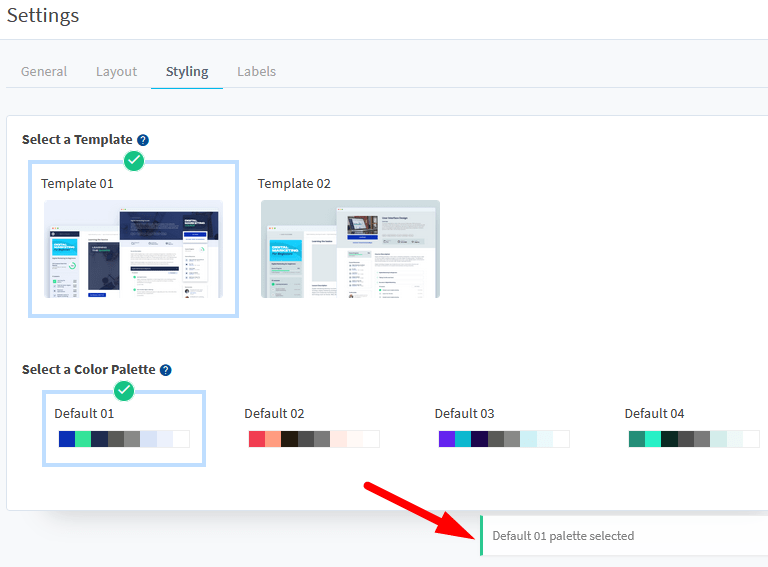Image resolution: width=768 pixels, height=567 pixels.
Task: Open the Labels tab
Action: click(257, 71)
